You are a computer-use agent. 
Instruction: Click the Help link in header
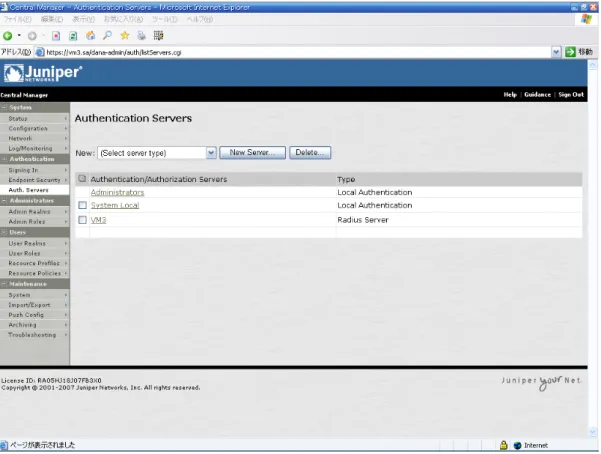coord(510,95)
